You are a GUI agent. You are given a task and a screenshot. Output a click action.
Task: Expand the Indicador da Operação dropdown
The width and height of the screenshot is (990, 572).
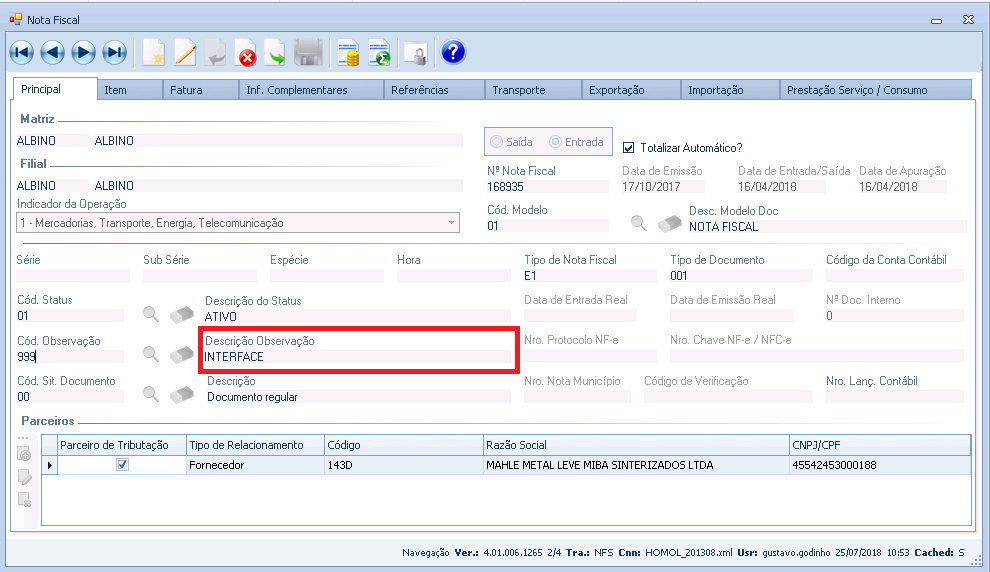451,223
